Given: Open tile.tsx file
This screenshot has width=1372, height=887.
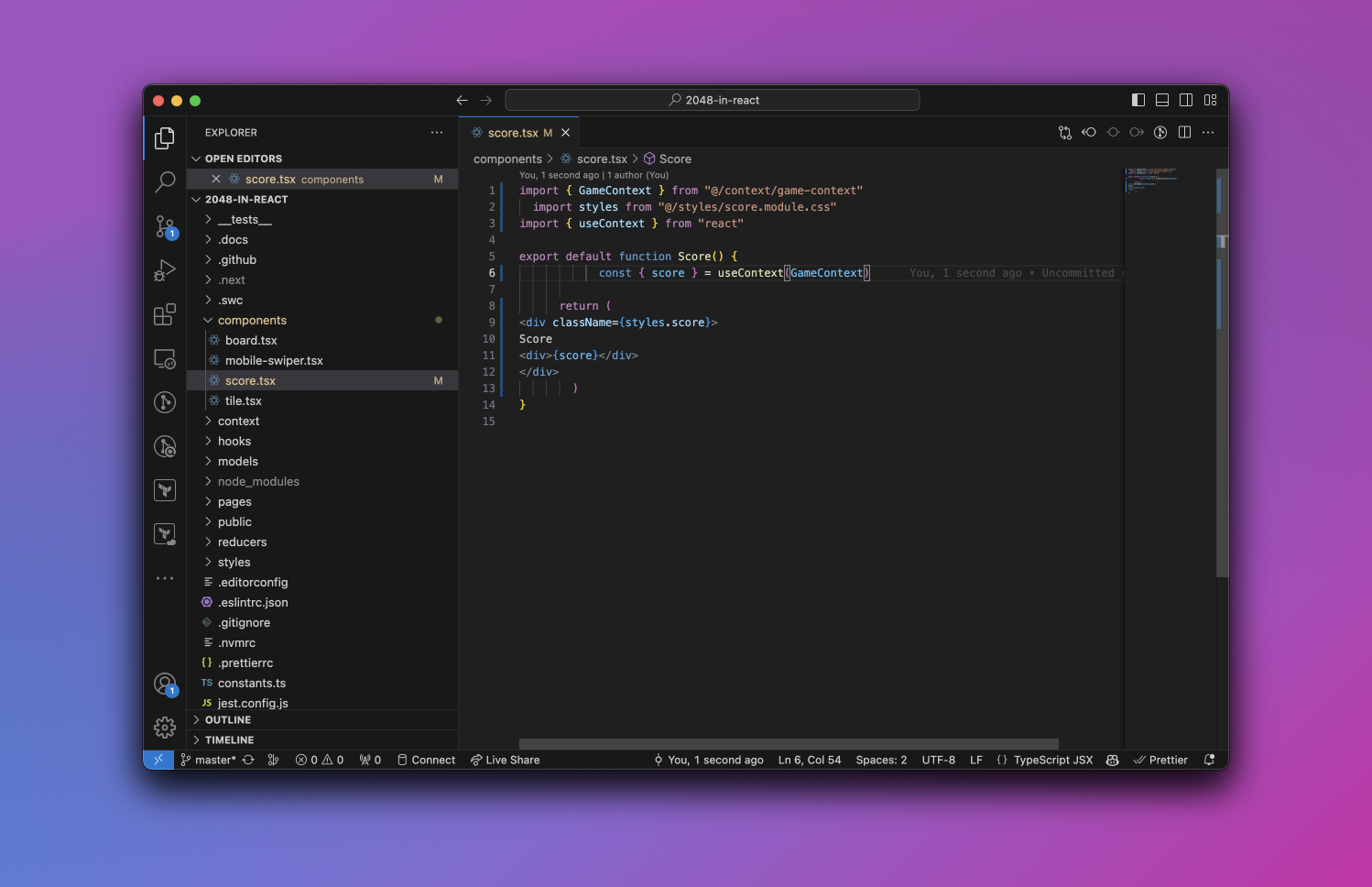Looking at the screenshot, I should pos(323,401).
